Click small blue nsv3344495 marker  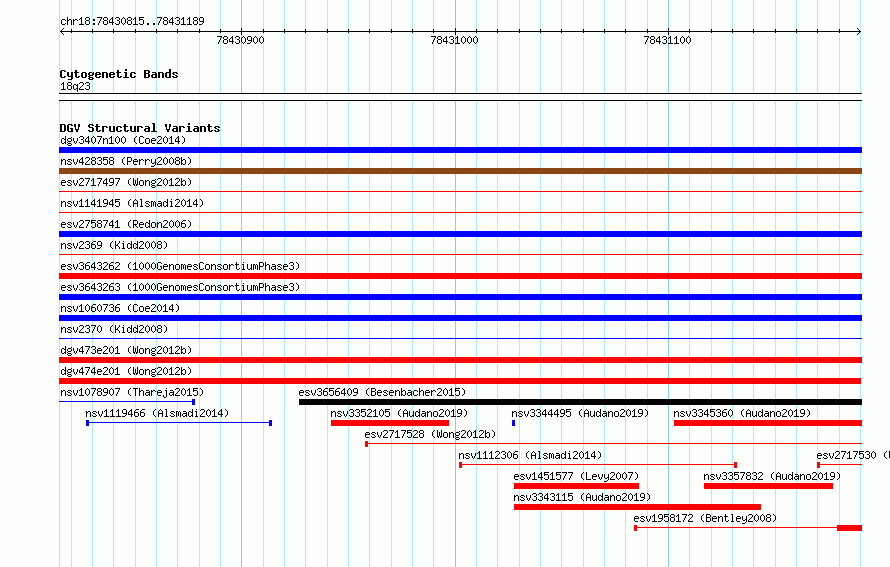(514, 423)
